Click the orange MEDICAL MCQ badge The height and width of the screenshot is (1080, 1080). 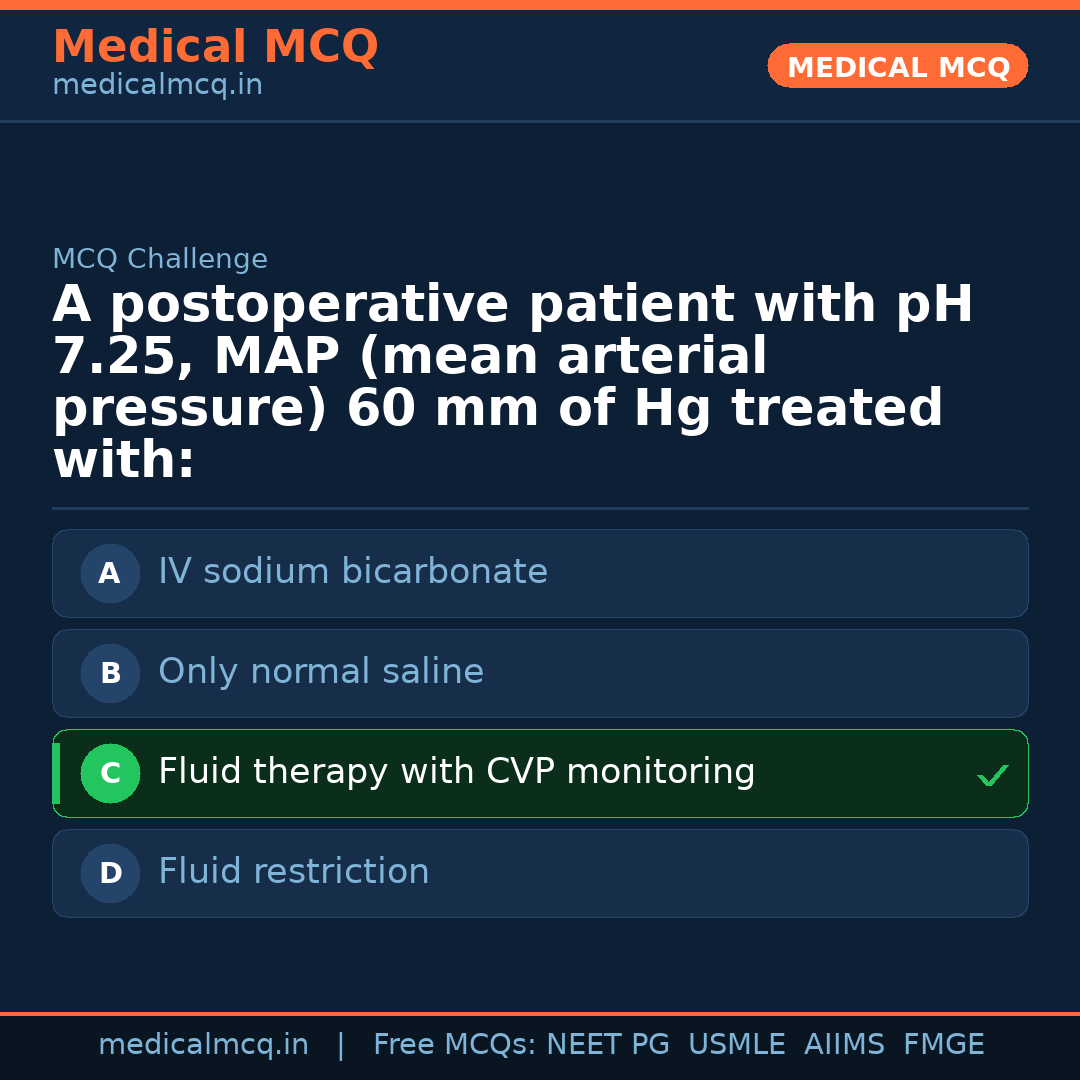(x=897, y=66)
